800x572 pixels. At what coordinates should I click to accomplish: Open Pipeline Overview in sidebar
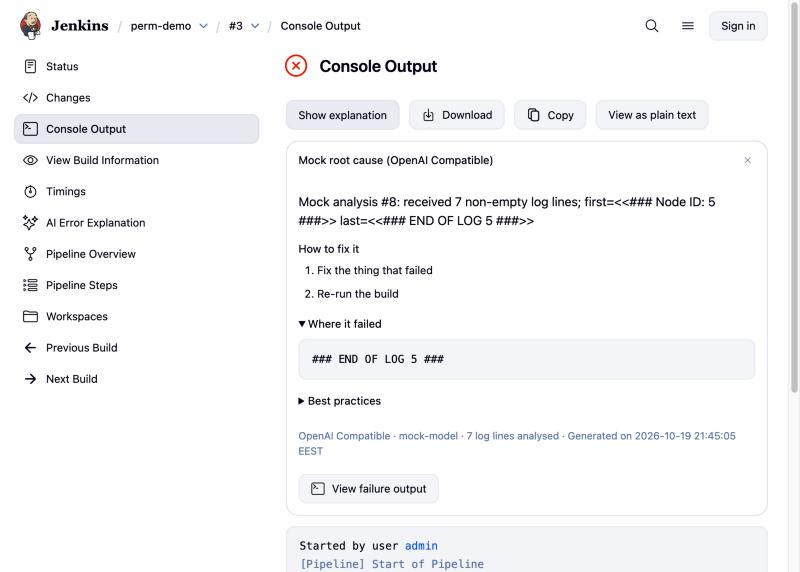point(136,254)
